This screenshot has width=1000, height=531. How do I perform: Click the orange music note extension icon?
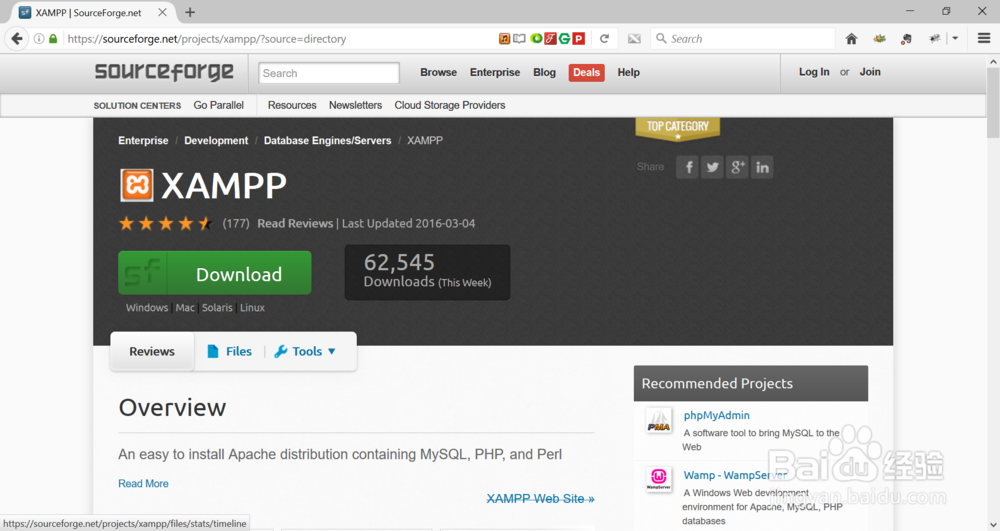(x=504, y=39)
